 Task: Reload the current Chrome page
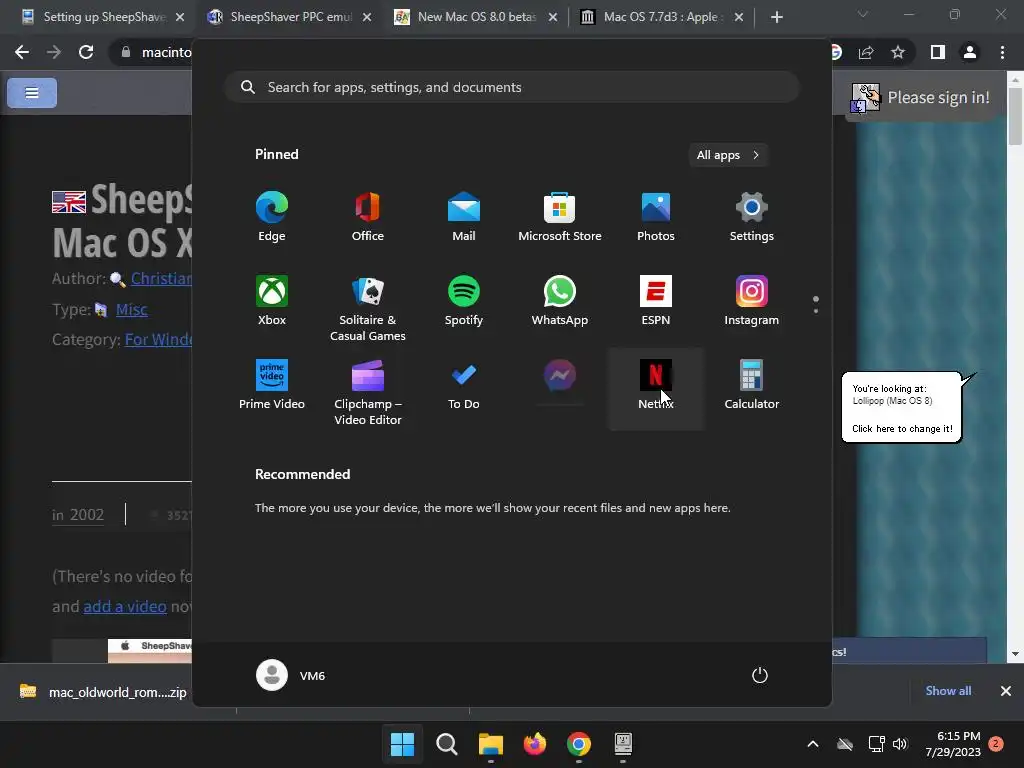click(x=86, y=52)
